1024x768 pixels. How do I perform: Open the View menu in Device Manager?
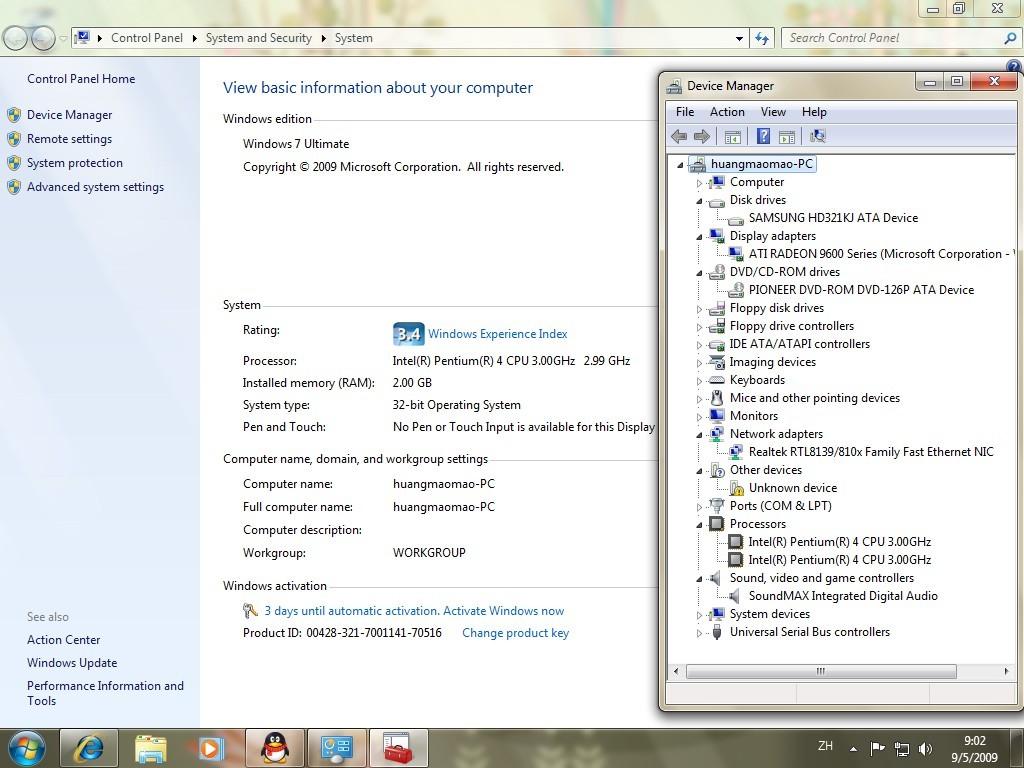coord(773,112)
